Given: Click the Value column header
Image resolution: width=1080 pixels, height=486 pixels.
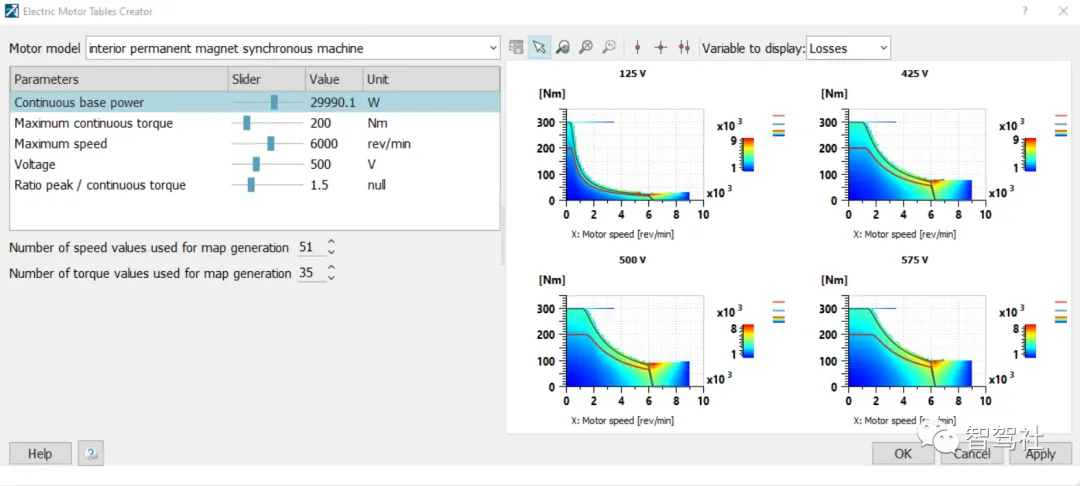Looking at the screenshot, I should click(x=333, y=79).
